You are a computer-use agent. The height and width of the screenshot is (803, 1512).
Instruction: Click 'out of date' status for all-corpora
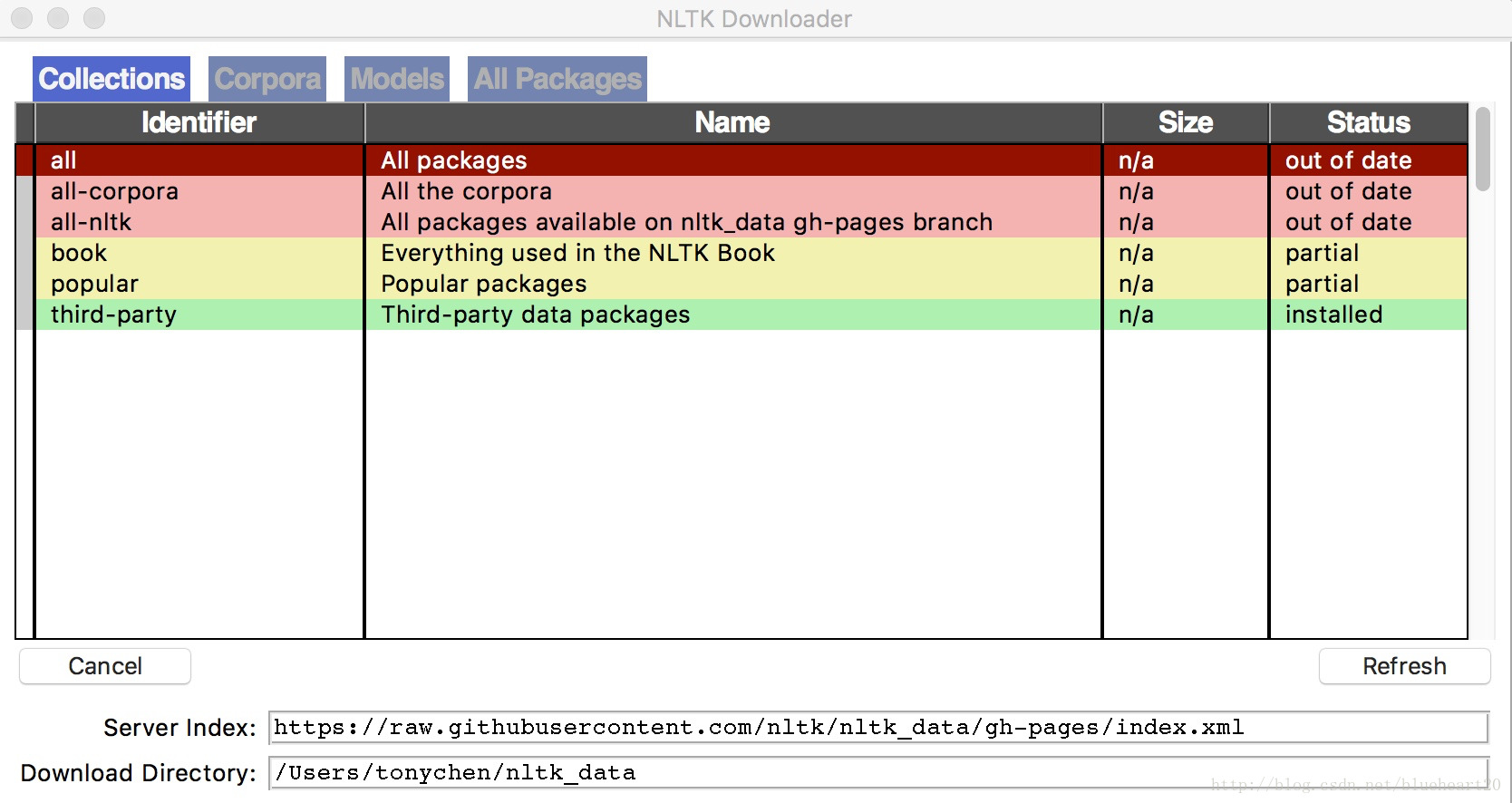point(1369,191)
